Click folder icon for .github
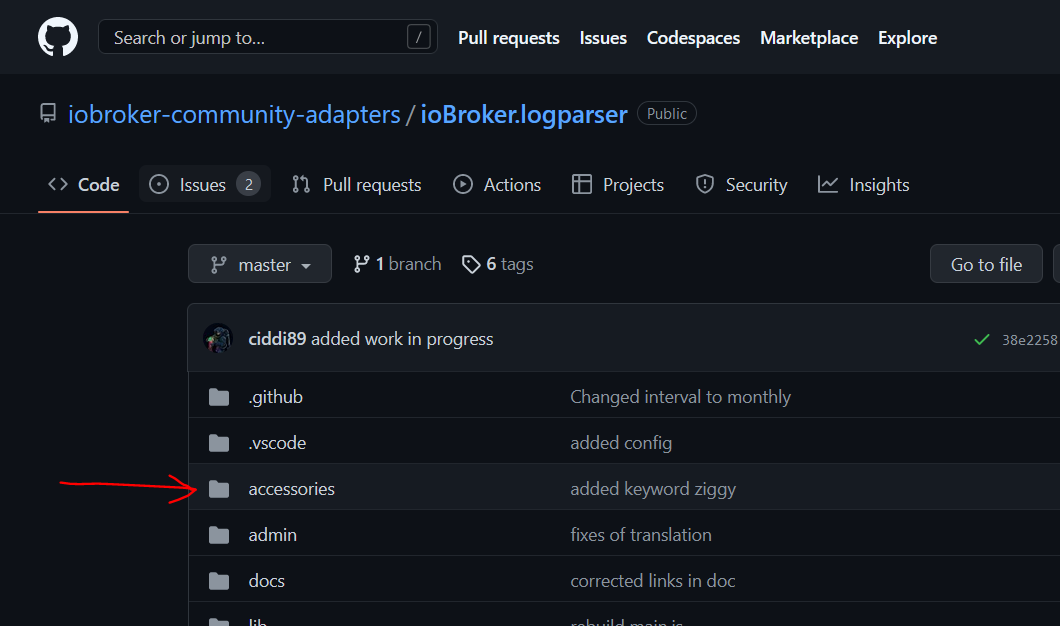This screenshot has width=1060, height=626. tap(219, 397)
